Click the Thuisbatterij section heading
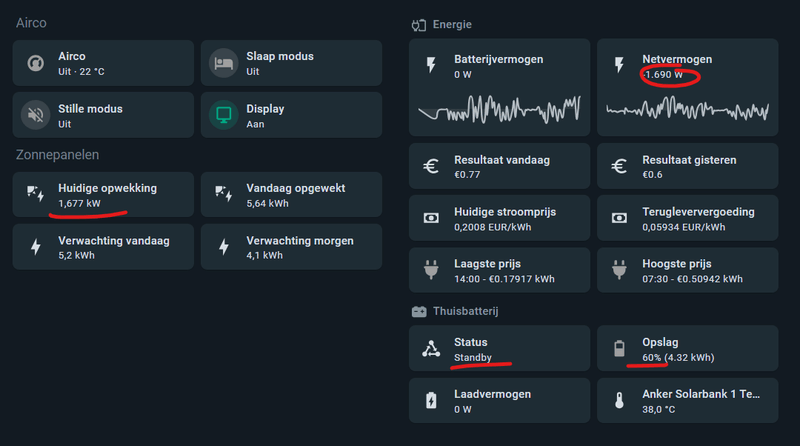800x446 pixels. (465, 311)
